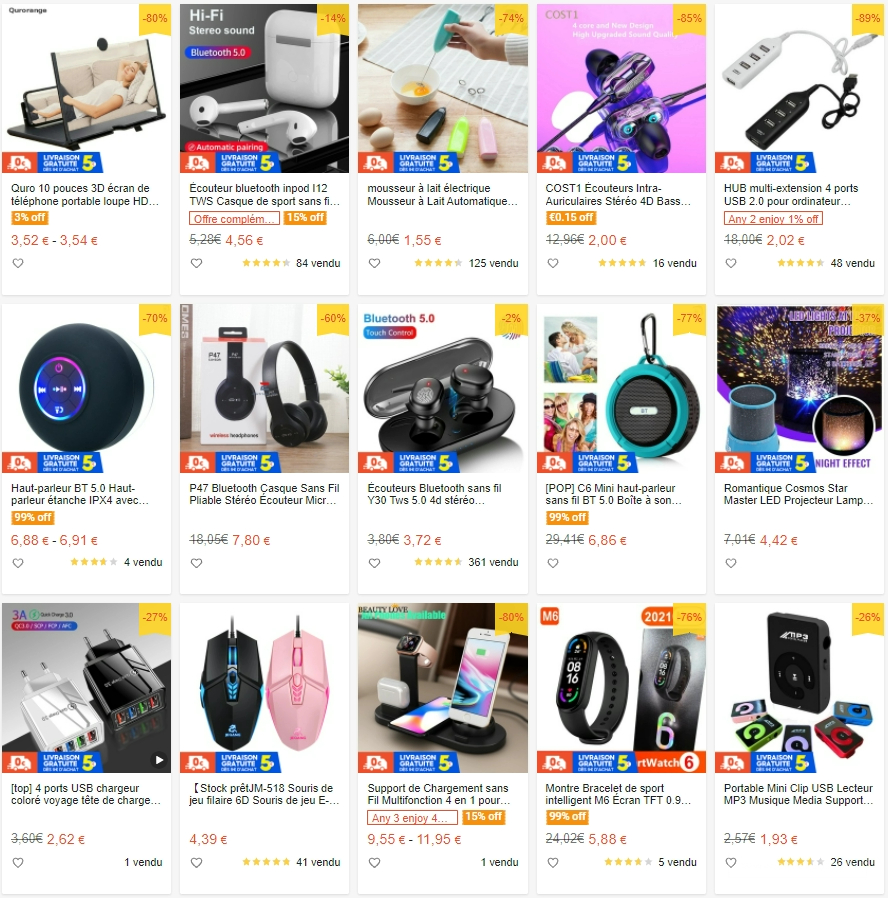Click the Offre complém... coupon tag

tap(234, 218)
